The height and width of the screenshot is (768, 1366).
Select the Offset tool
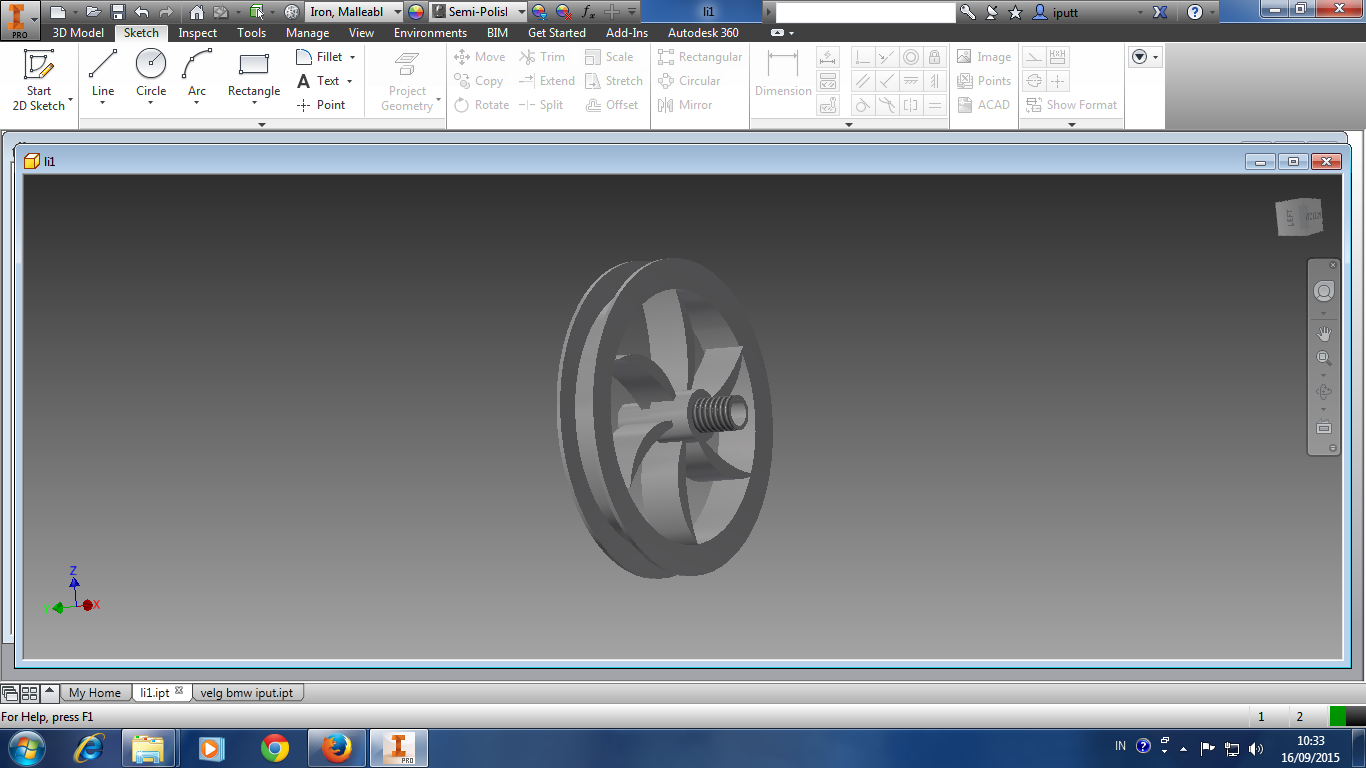click(613, 105)
